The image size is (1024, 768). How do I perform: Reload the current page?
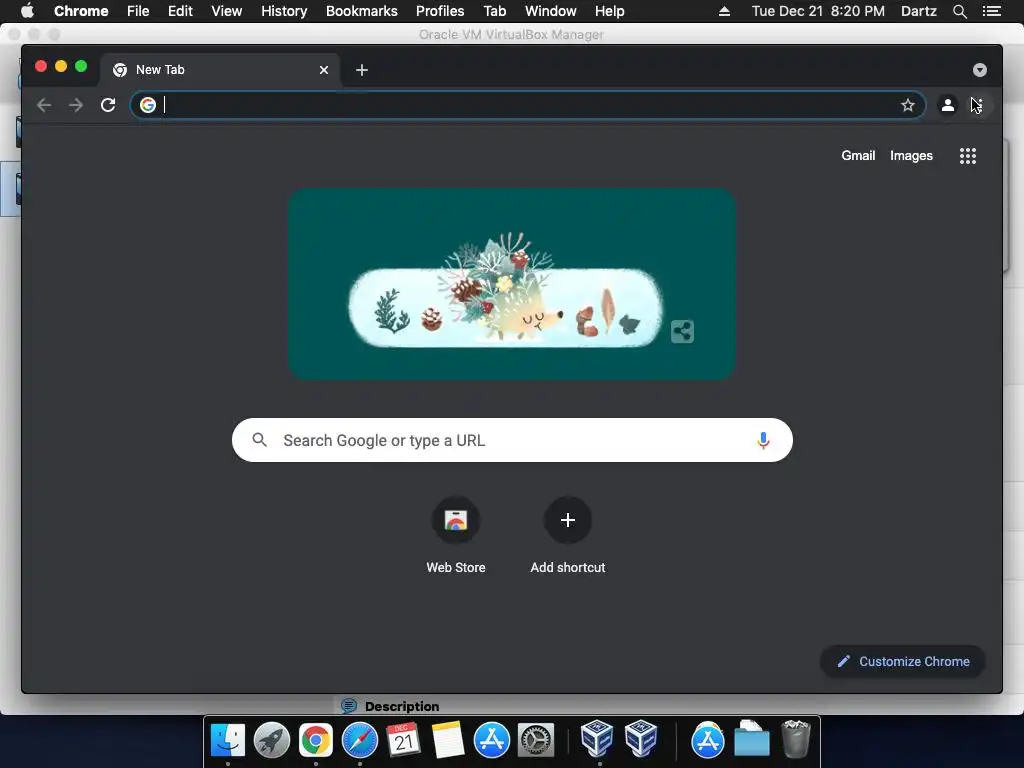tap(108, 105)
